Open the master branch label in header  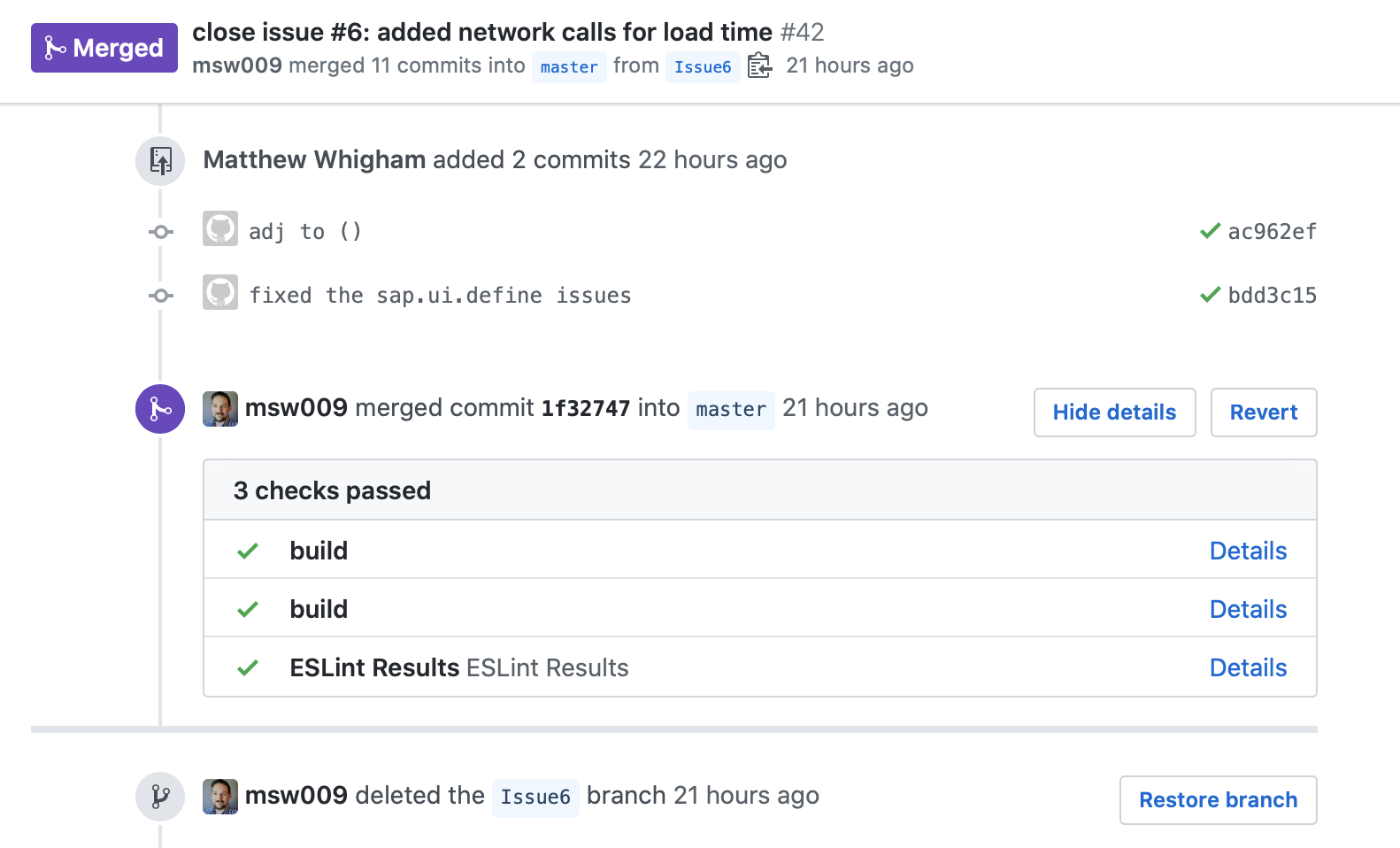point(569,67)
